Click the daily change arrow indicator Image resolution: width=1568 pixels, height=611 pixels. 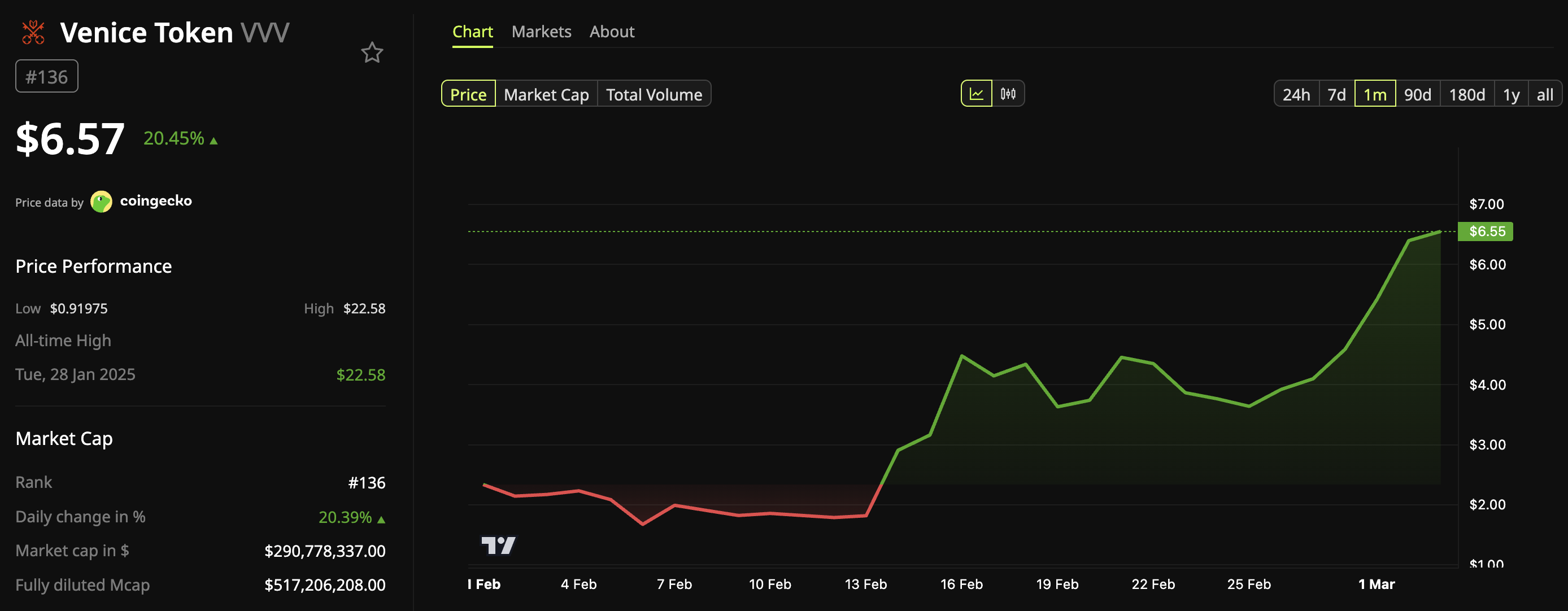coord(381,519)
